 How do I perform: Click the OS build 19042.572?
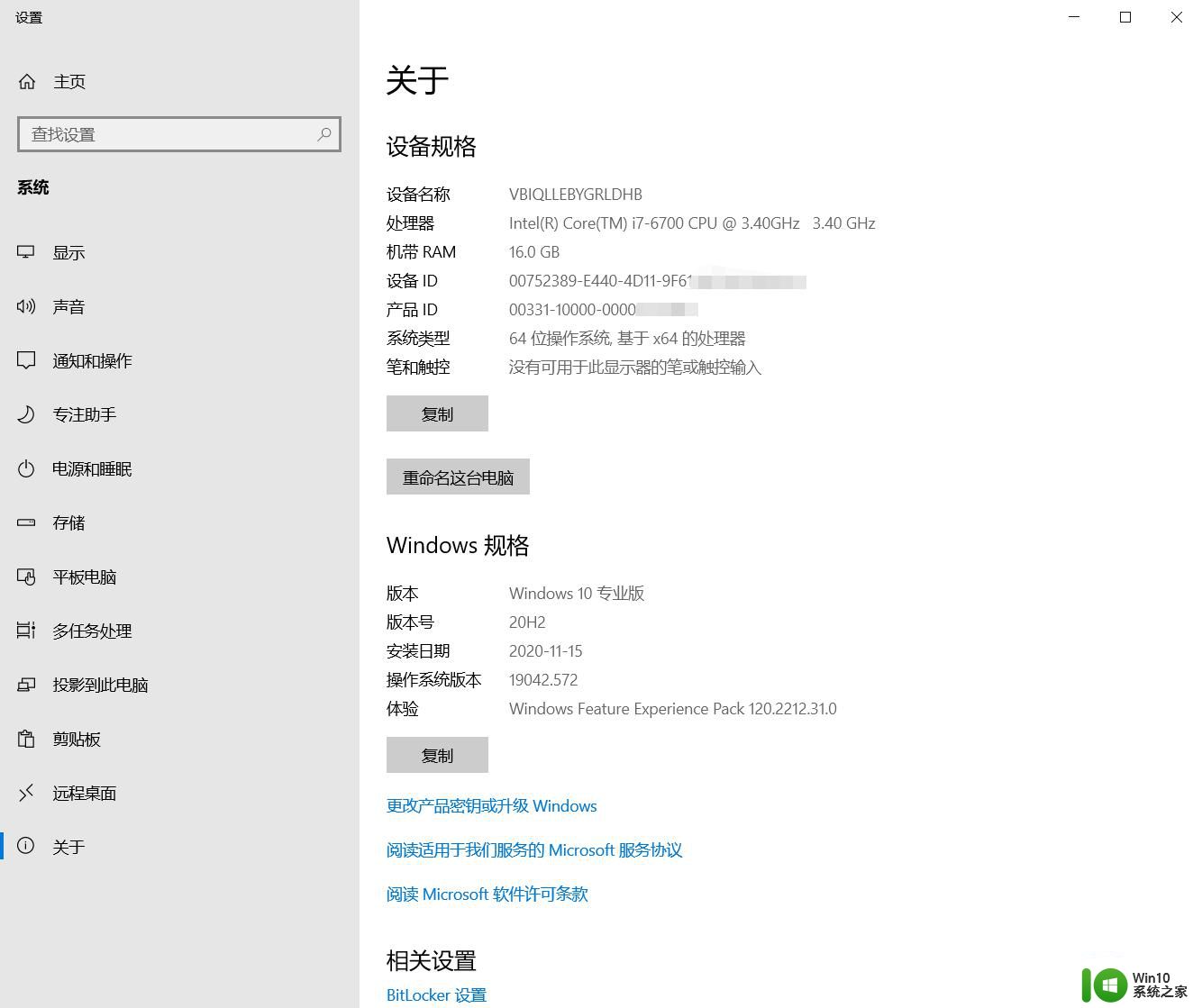pyautogui.click(x=543, y=680)
